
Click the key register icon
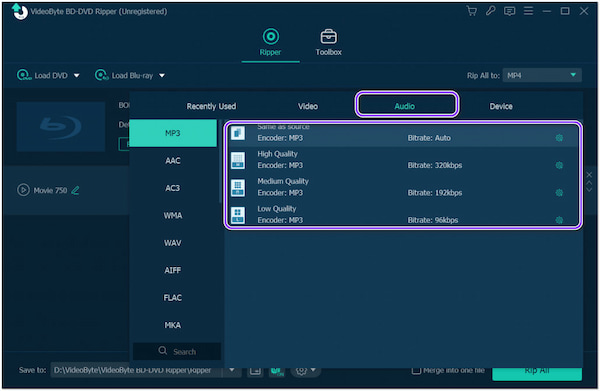click(490, 11)
